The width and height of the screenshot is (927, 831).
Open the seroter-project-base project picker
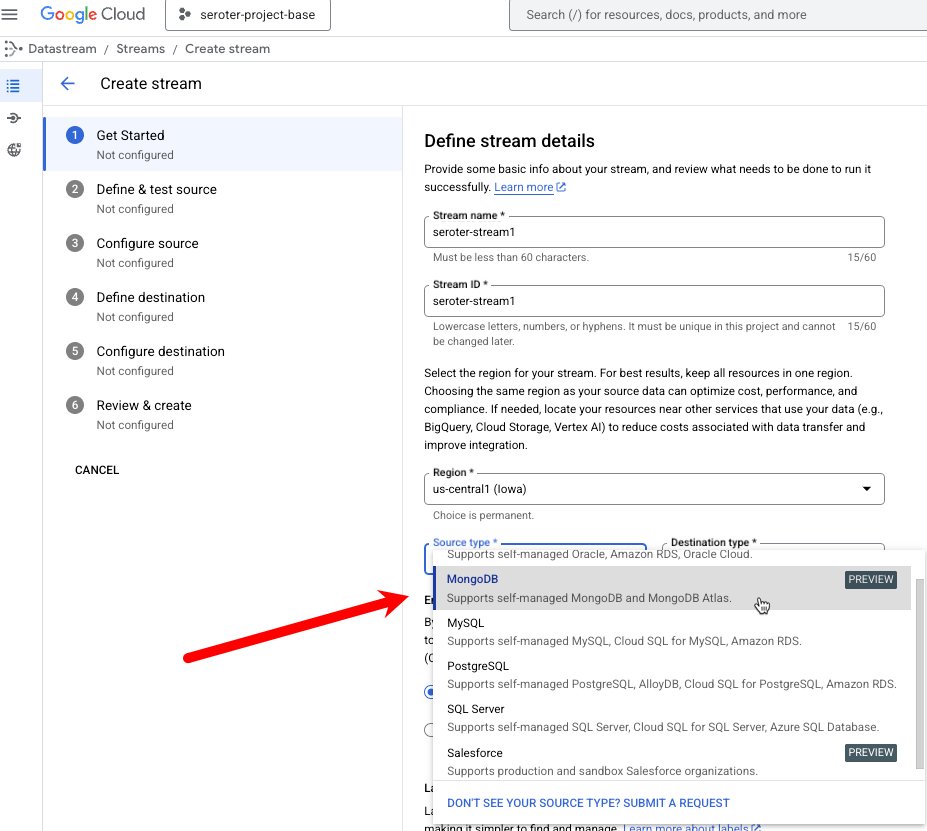(x=248, y=15)
